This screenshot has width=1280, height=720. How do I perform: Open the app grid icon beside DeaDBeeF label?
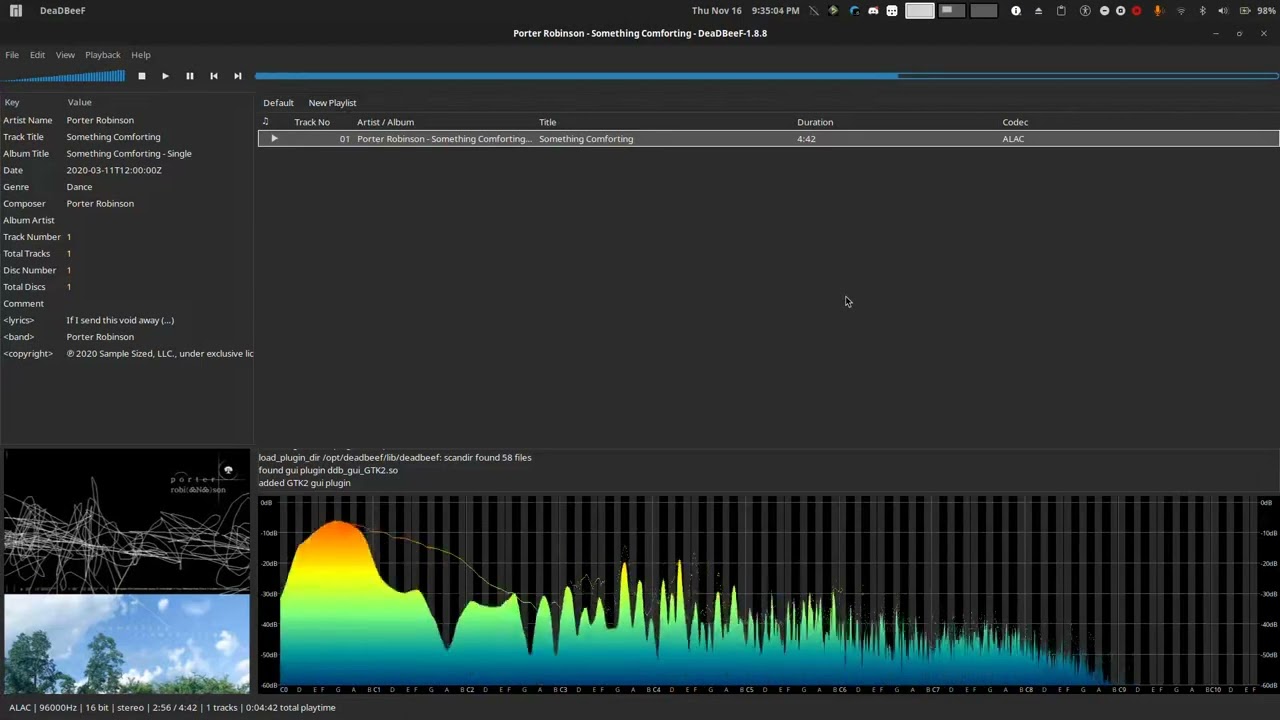pyautogui.click(x=17, y=10)
